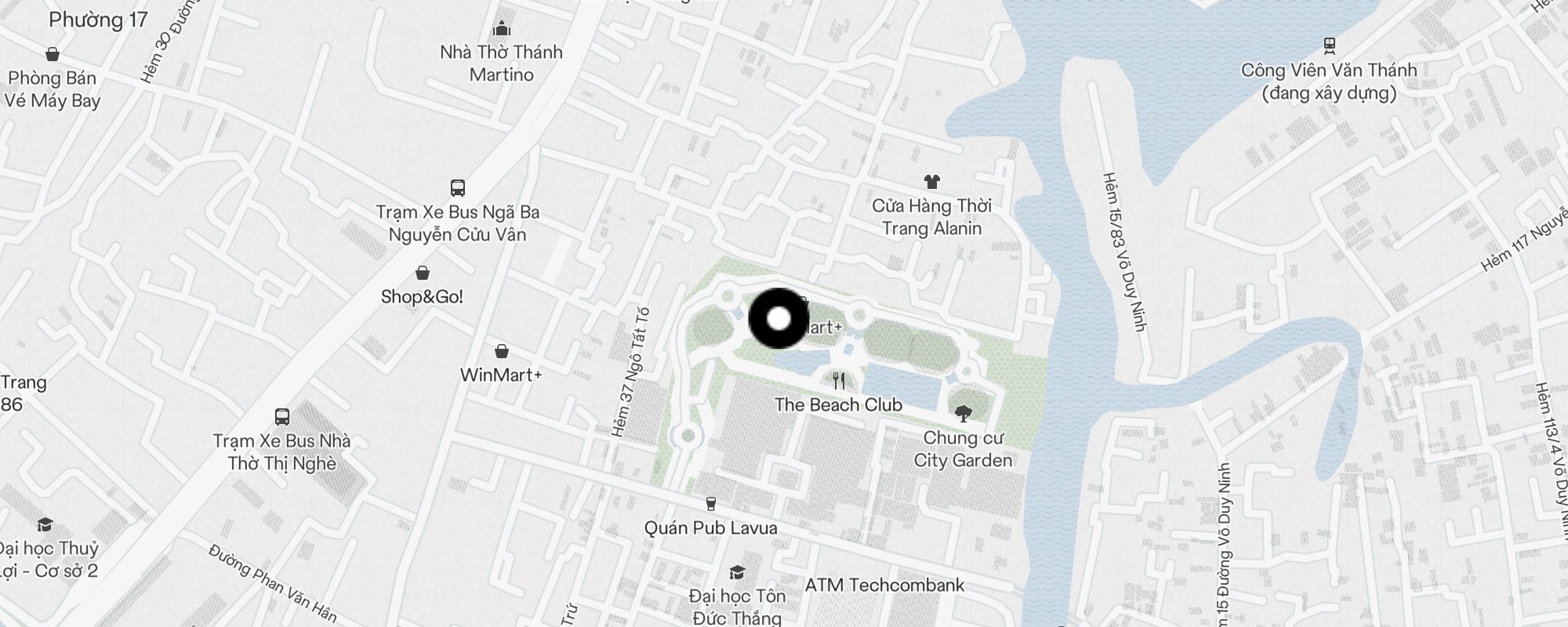
Task: Select the WinMart+ basket icon
Action: (x=502, y=351)
